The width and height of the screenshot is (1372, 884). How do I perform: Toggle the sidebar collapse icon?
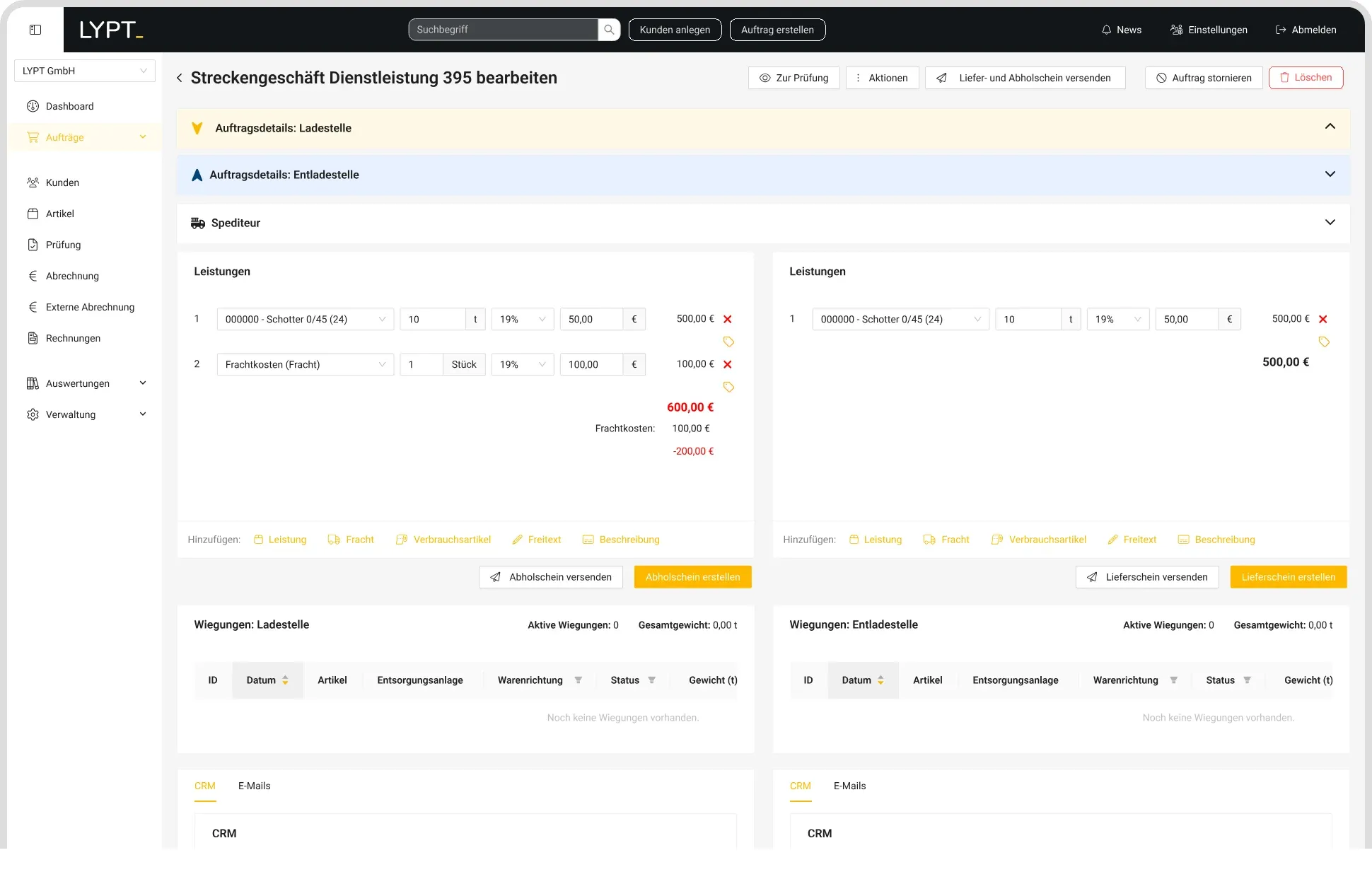pos(35,30)
